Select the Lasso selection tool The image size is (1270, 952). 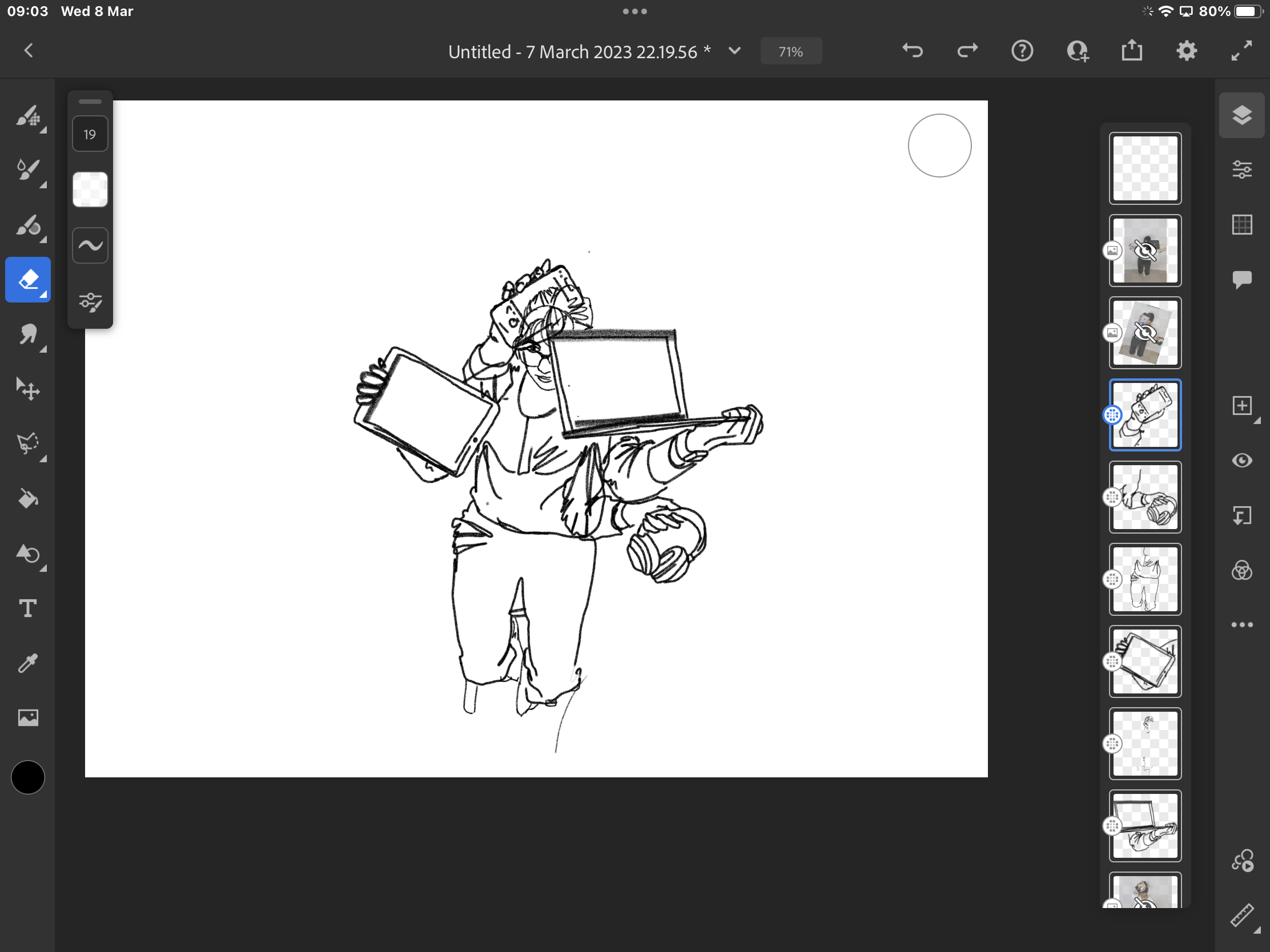(27, 444)
